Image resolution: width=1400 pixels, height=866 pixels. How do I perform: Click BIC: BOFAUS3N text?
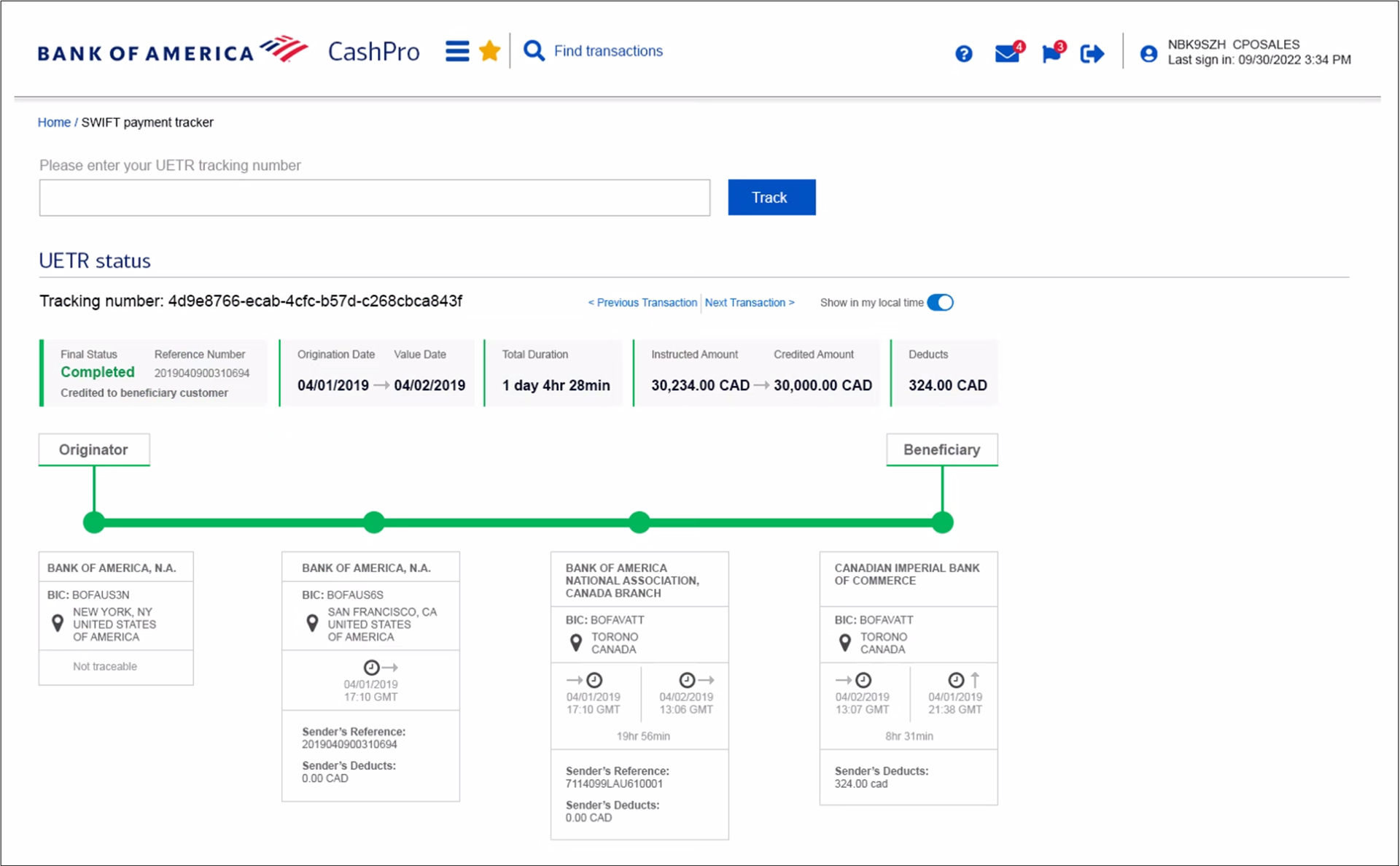click(88, 595)
